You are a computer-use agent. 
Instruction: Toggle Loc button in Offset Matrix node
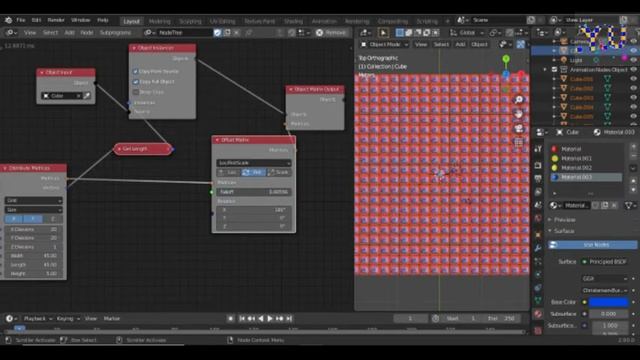point(229,173)
